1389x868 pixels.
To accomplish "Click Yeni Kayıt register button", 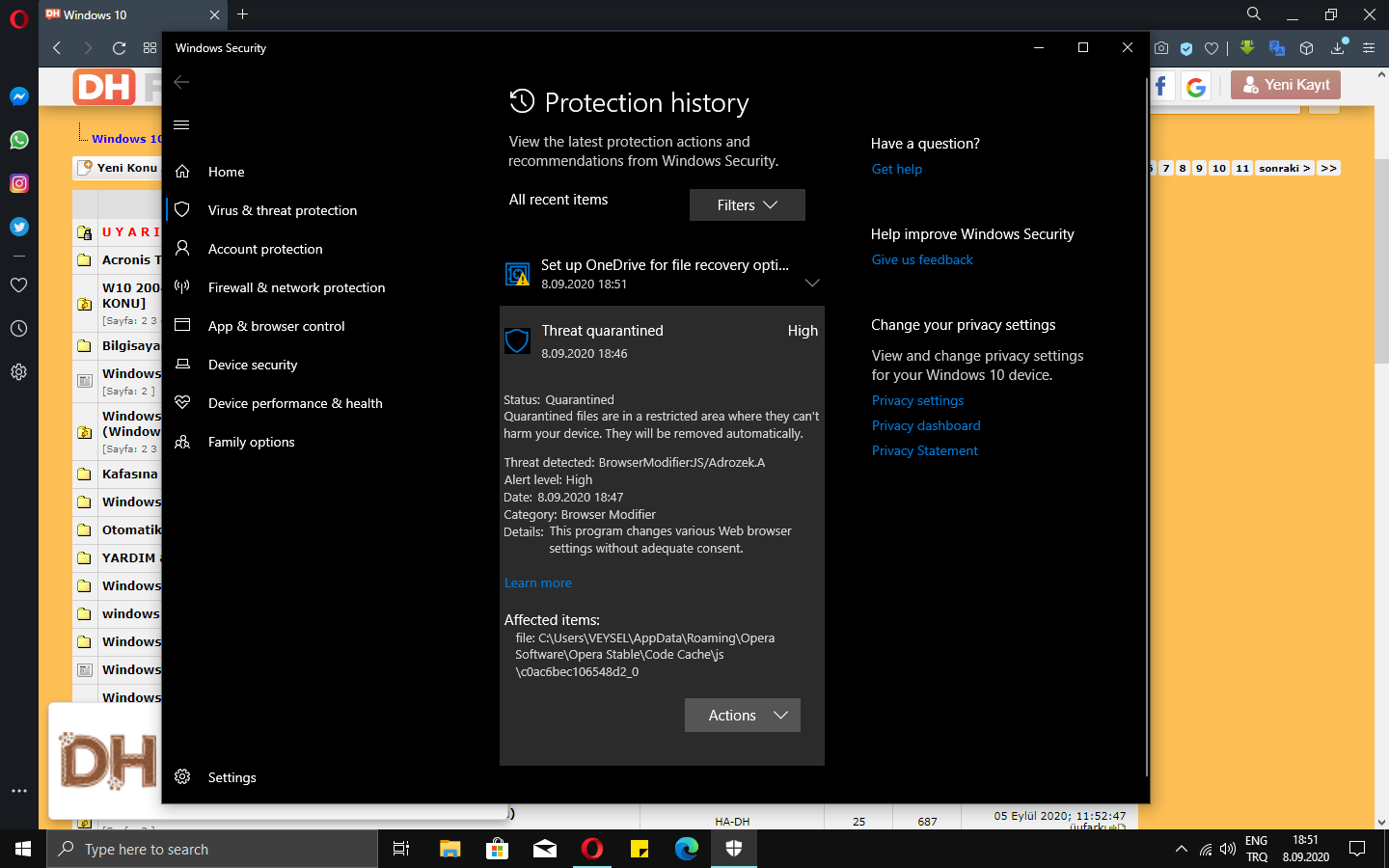I will [x=1286, y=85].
